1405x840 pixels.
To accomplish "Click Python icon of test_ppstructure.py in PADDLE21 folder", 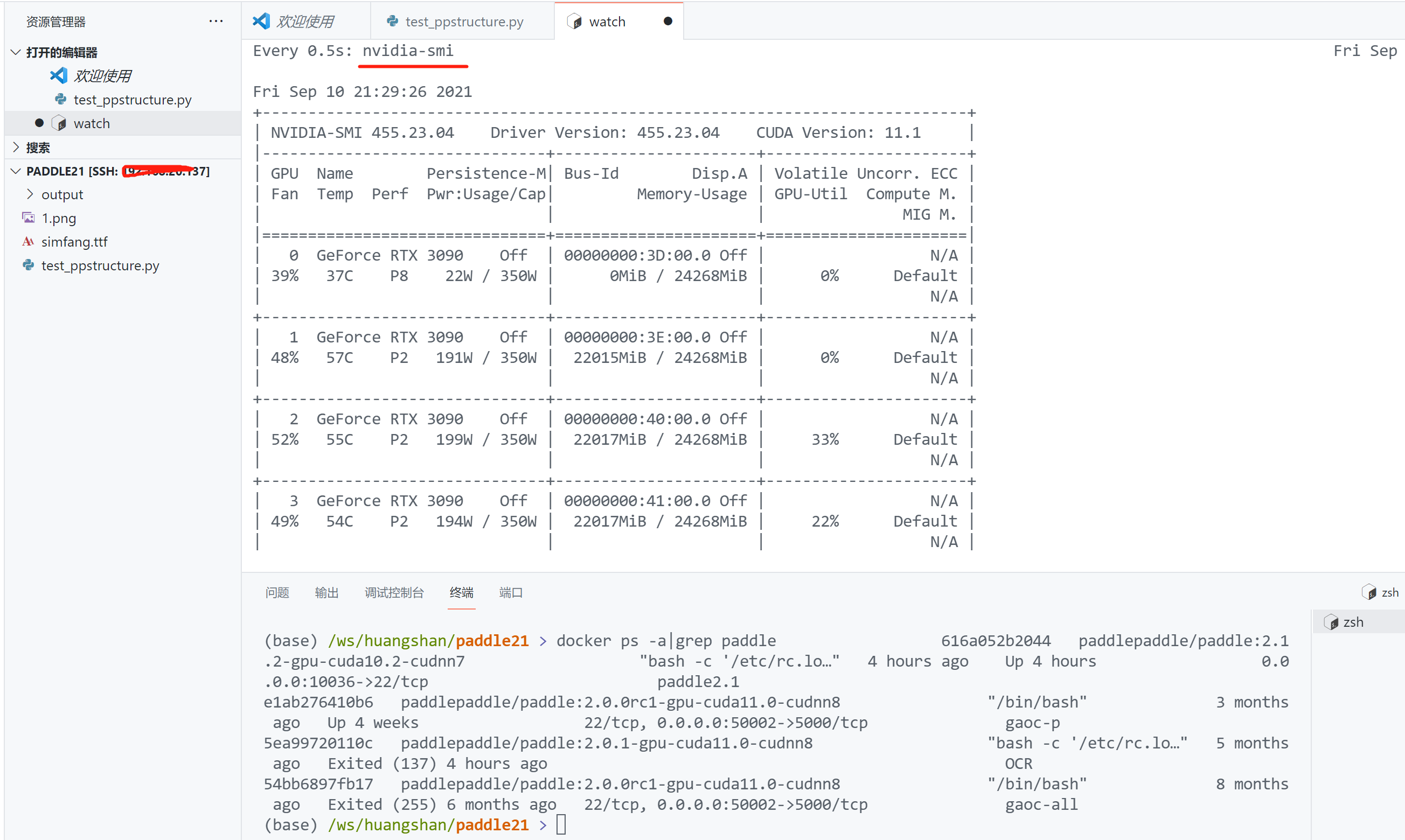I will pos(29,265).
